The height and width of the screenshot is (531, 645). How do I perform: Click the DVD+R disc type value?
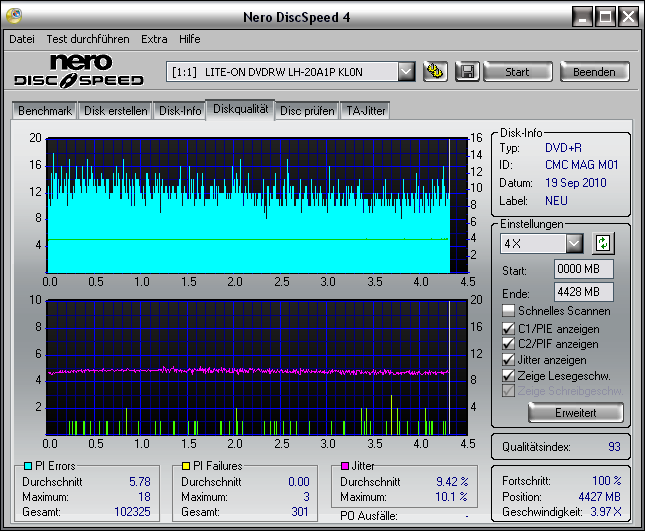[x=563, y=148]
